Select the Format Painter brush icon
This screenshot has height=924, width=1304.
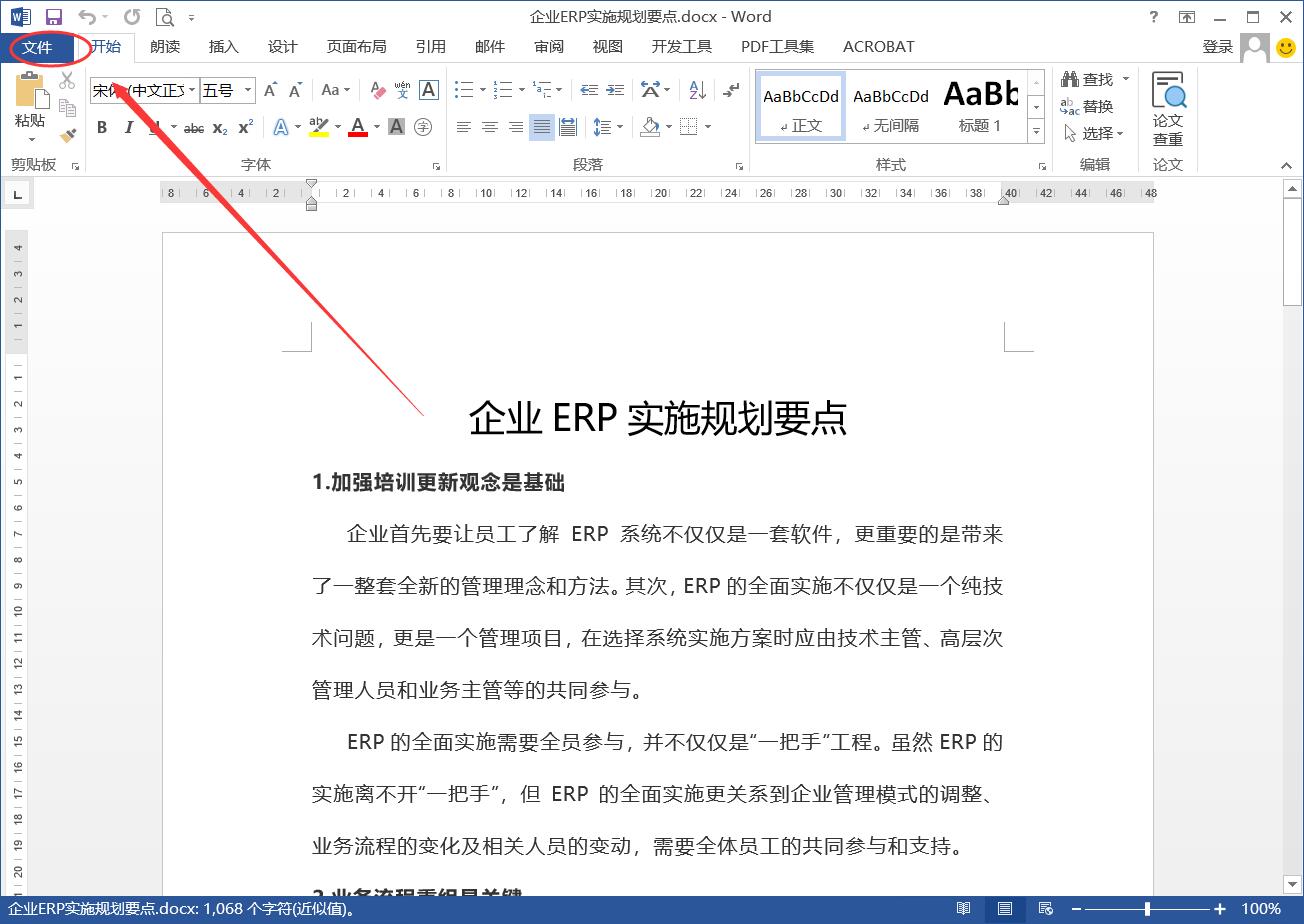coord(67,135)
